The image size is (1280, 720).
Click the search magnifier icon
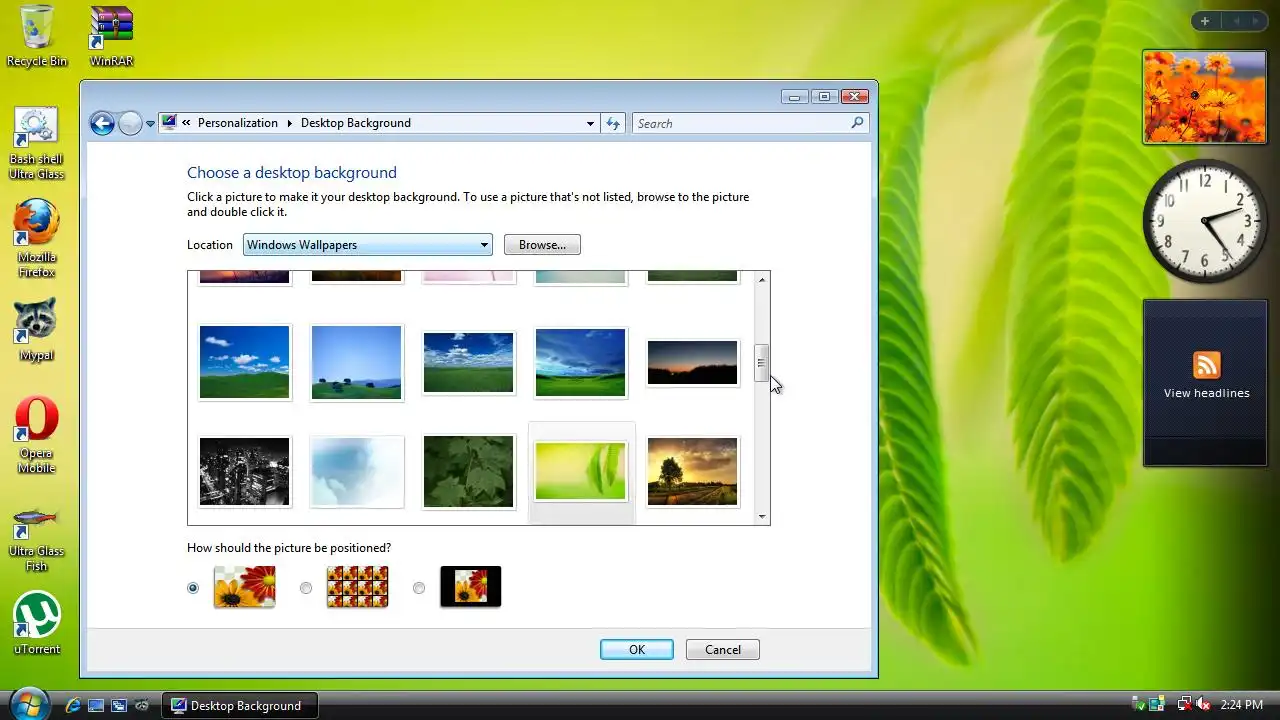(857, 123)
